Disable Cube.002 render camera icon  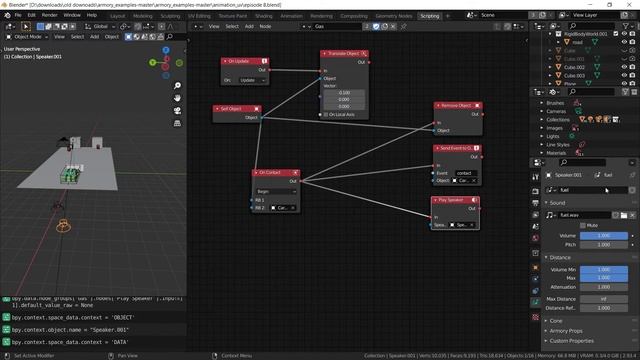pos(632,67)
